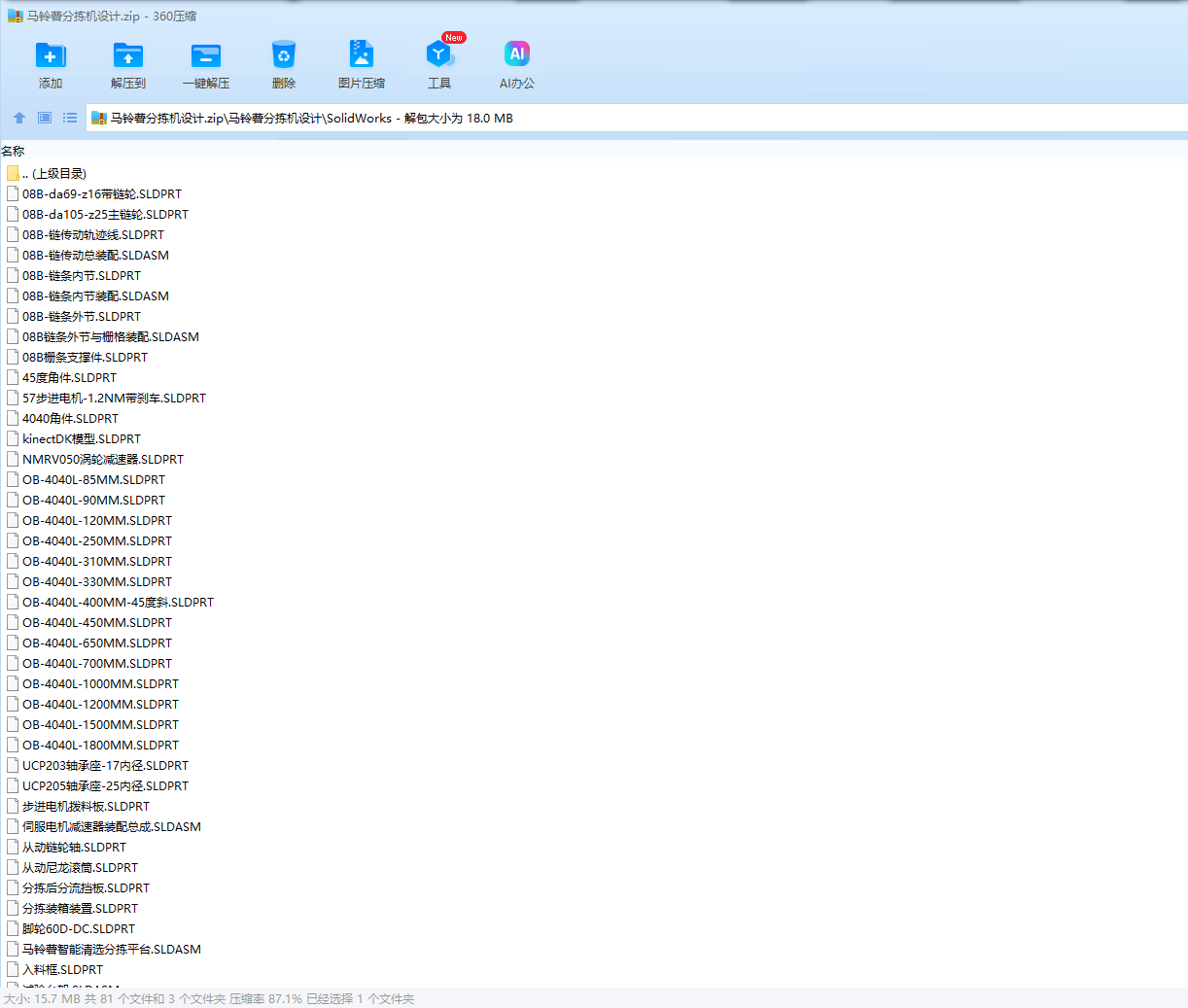Select file 08B-da69-z16带链轮.SLDPRT
The width and height of the screenshot is (1188, 1008).
click(102, 194)
